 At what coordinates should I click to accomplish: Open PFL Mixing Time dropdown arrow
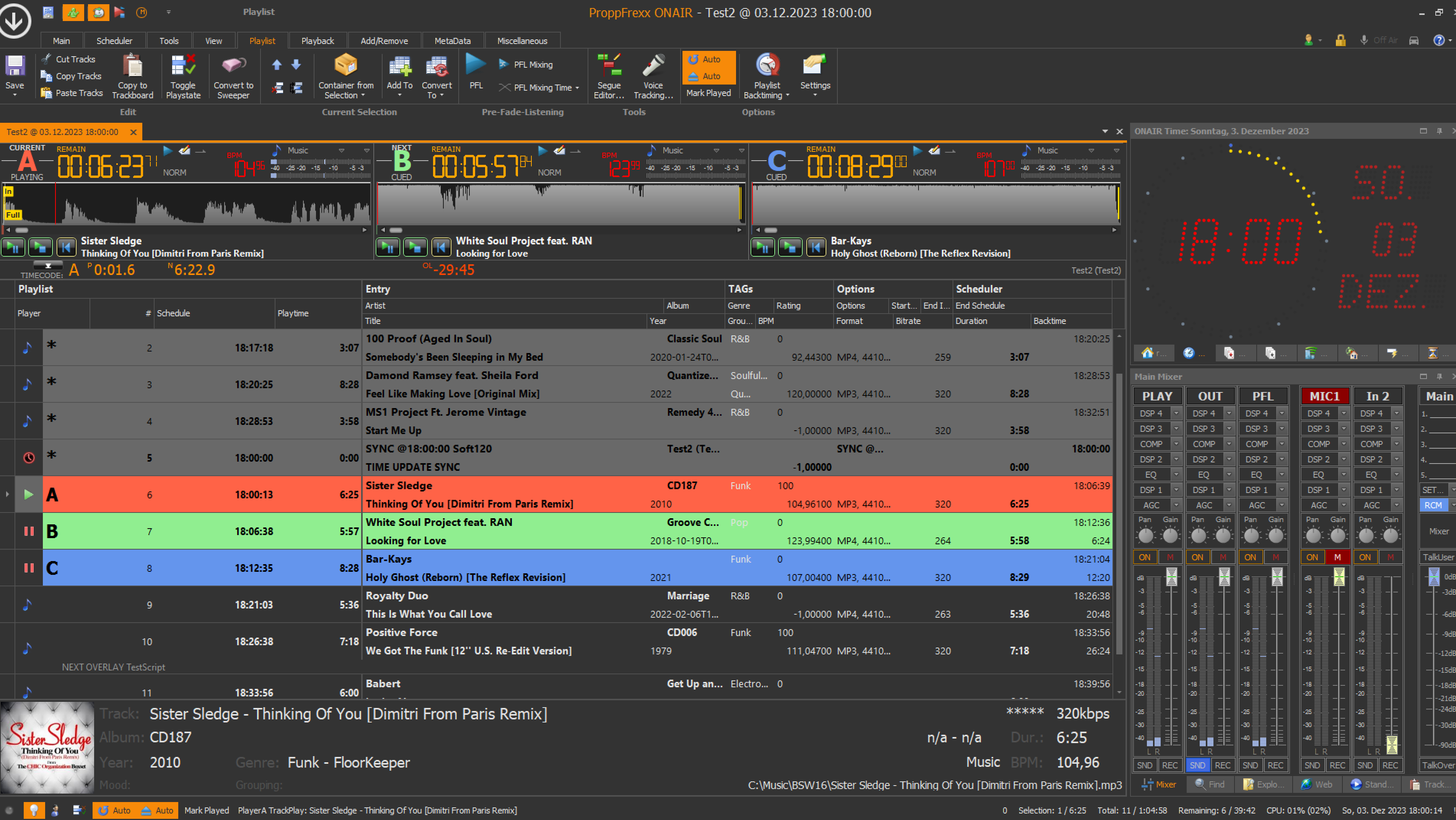577,88
